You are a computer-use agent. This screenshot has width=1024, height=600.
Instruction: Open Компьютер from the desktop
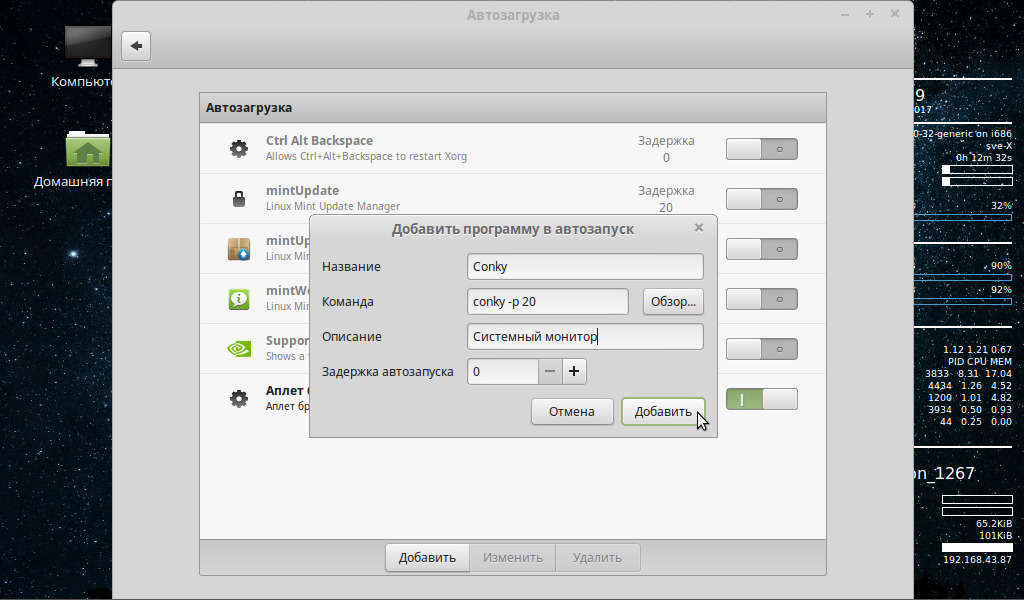(88, 45)
